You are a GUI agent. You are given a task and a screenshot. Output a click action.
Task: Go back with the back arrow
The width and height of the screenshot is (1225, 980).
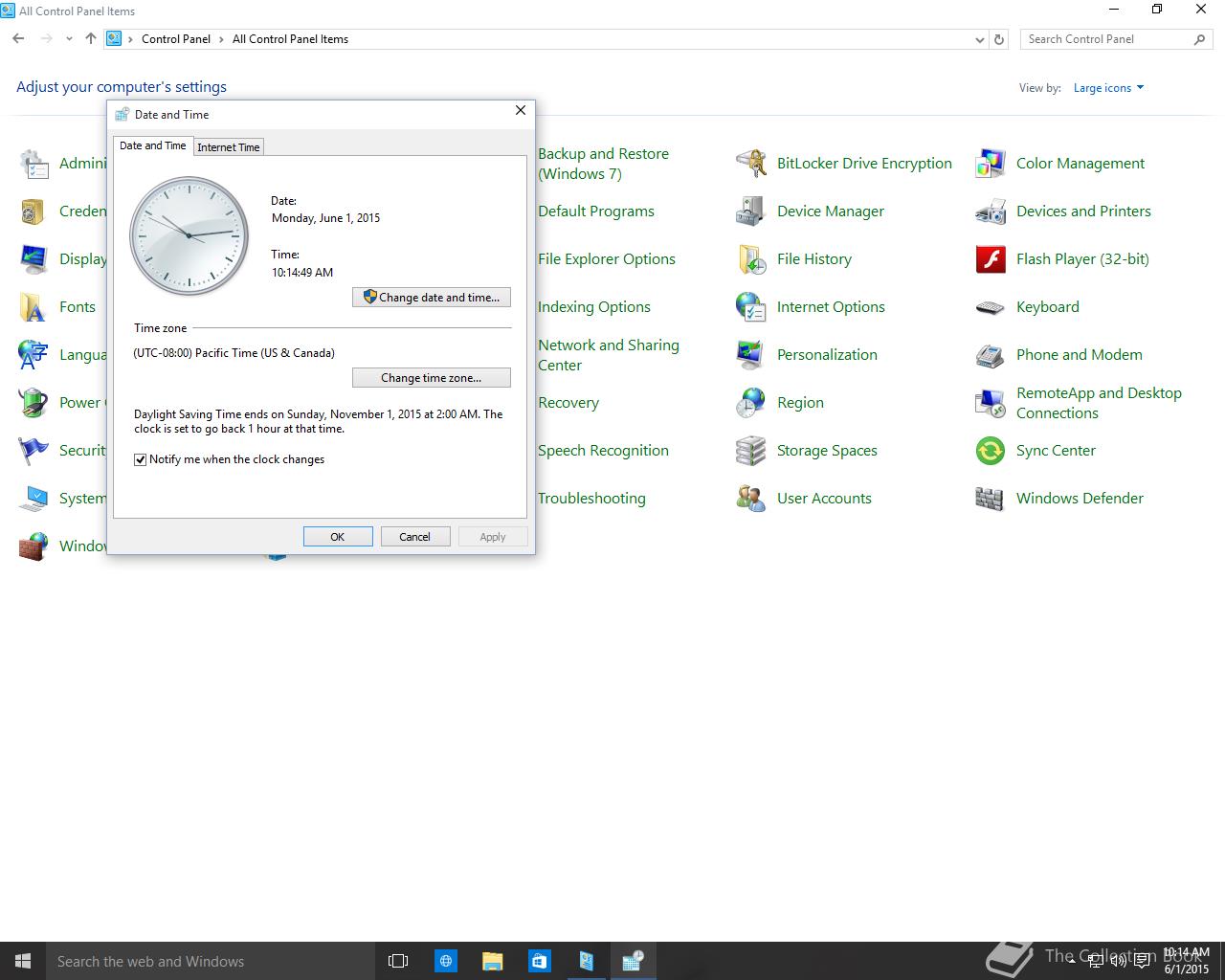pos(18,39)
